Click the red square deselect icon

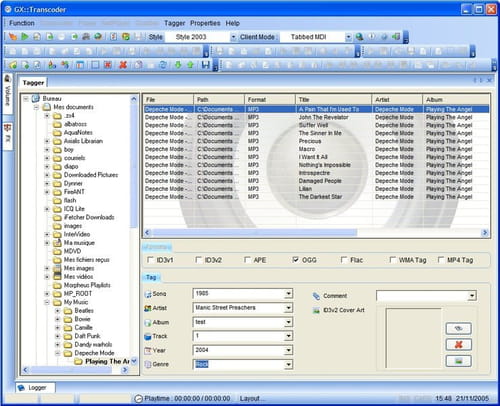coord(108,65)
